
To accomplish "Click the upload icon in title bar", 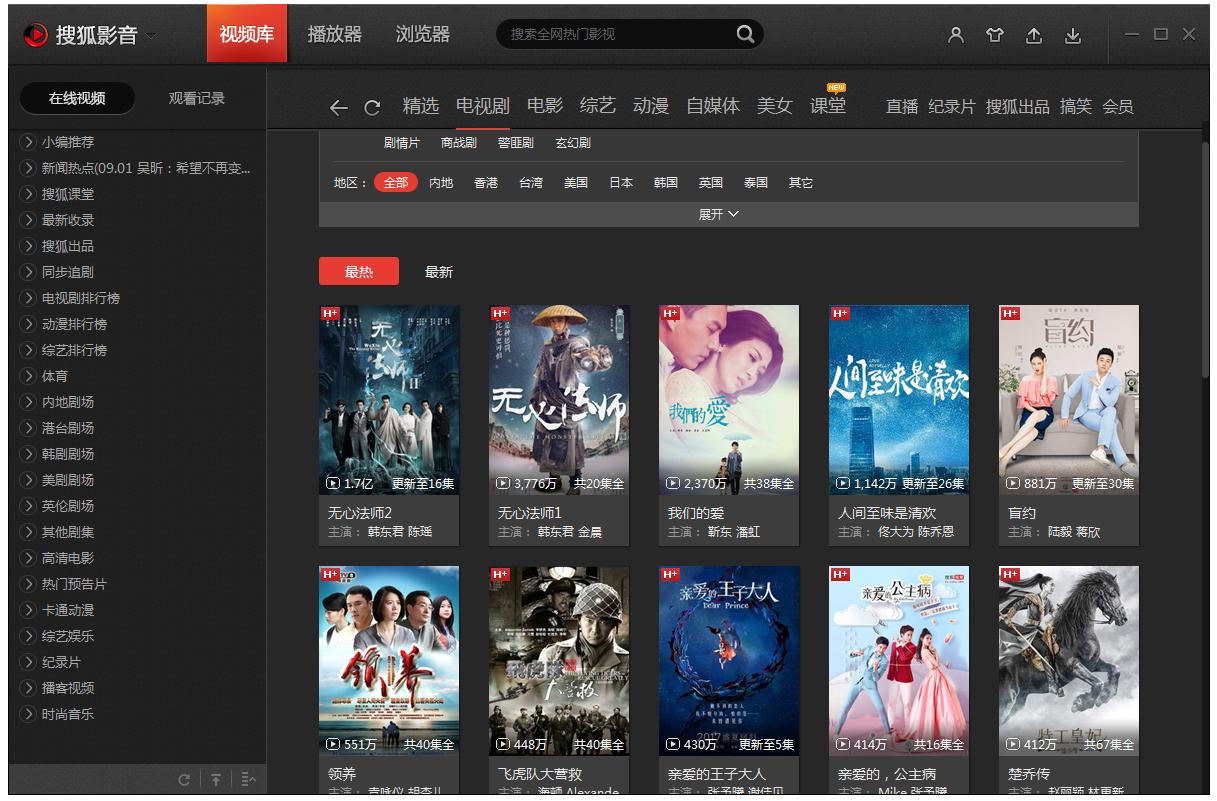I will (1034, 35).
